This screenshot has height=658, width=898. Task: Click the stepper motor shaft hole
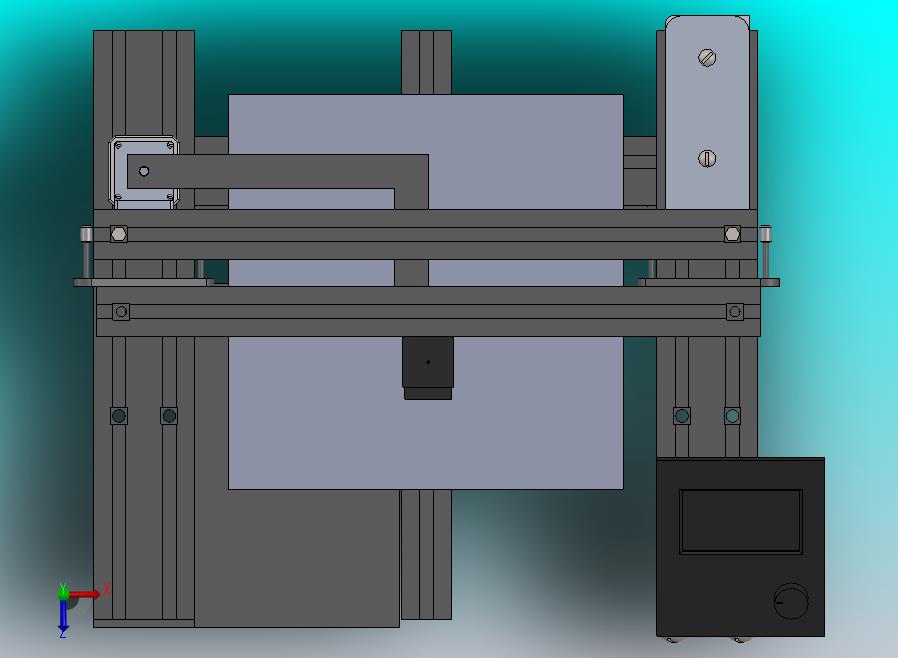click(x=144, y=171)
